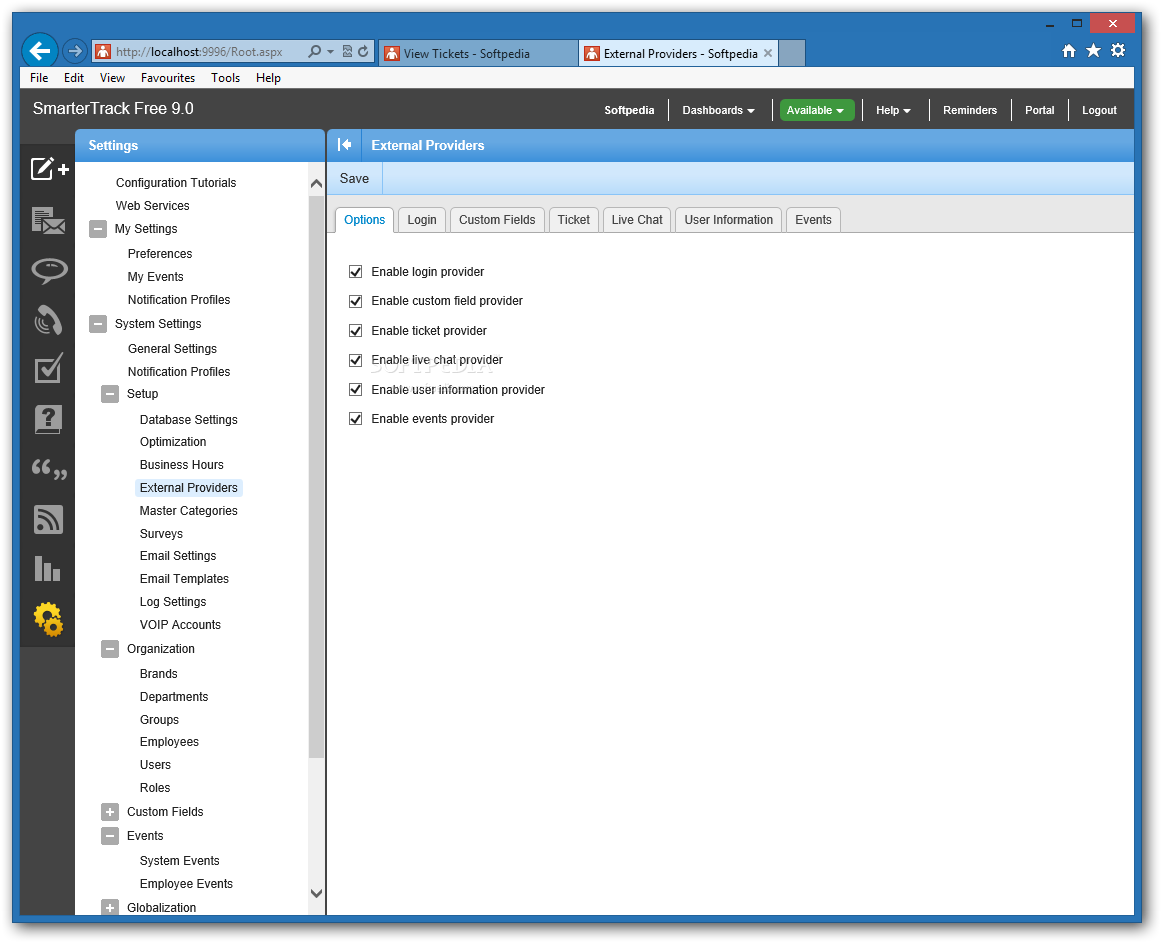Uncheck Enable live chat provider
Viewport: 1162px width, 943px height.
click(356, 360)
